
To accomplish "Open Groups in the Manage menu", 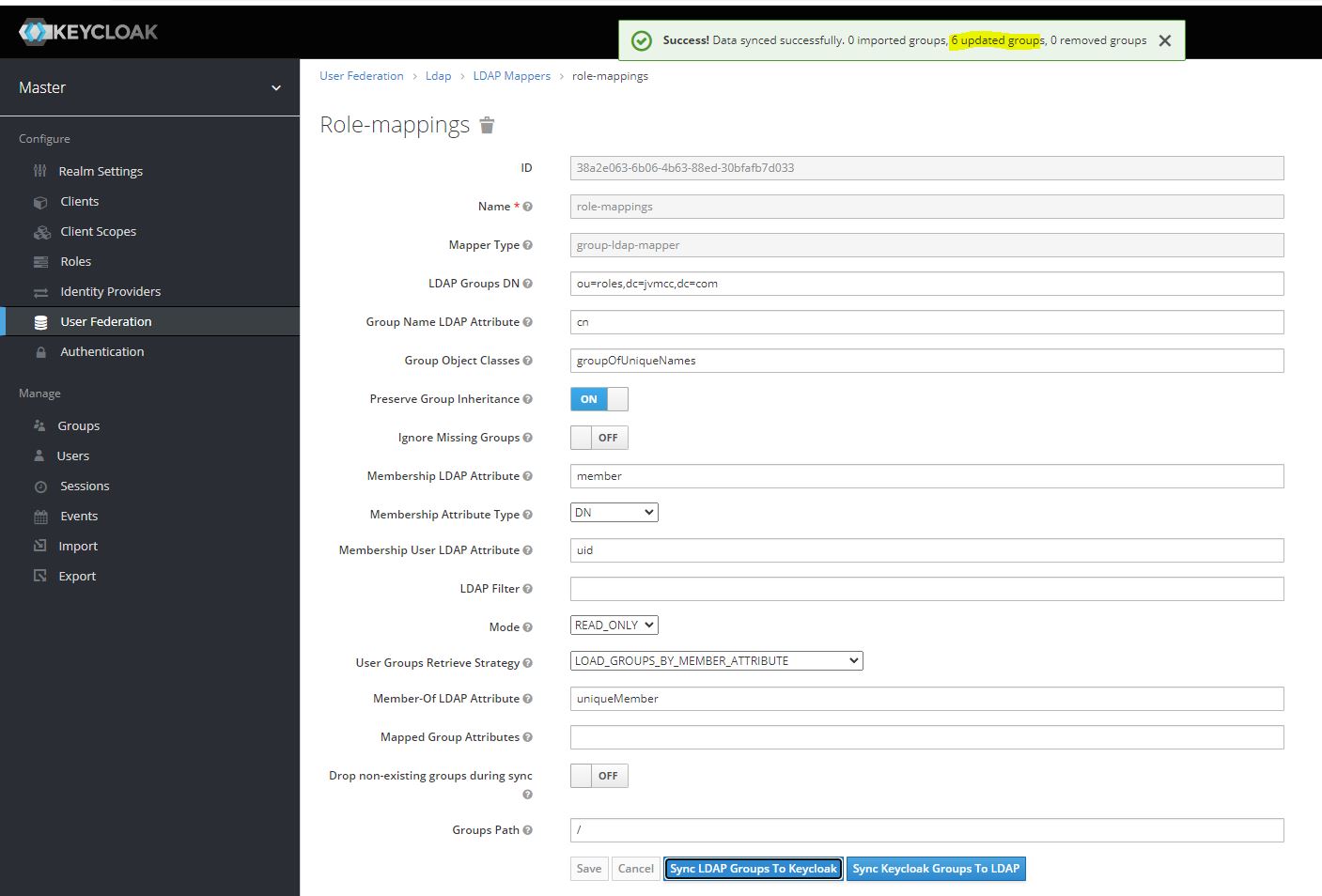I will 78,426.
